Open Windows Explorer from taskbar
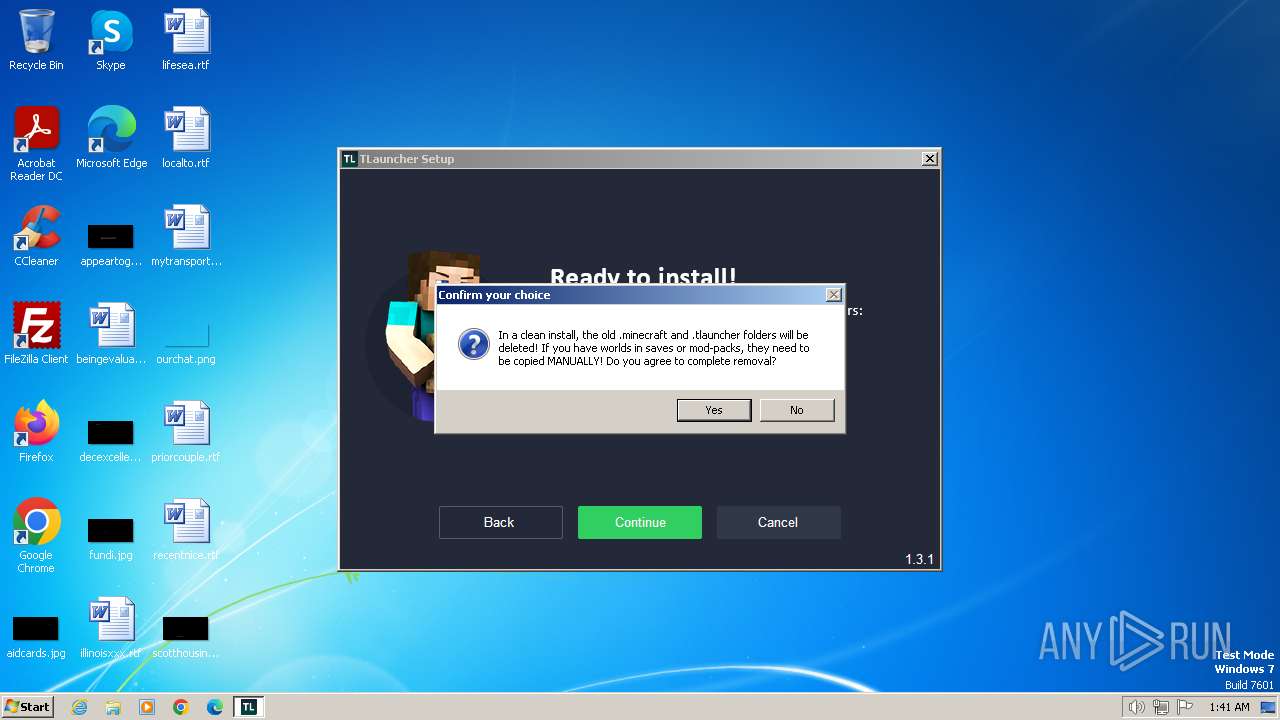 [x=113, y=707]
